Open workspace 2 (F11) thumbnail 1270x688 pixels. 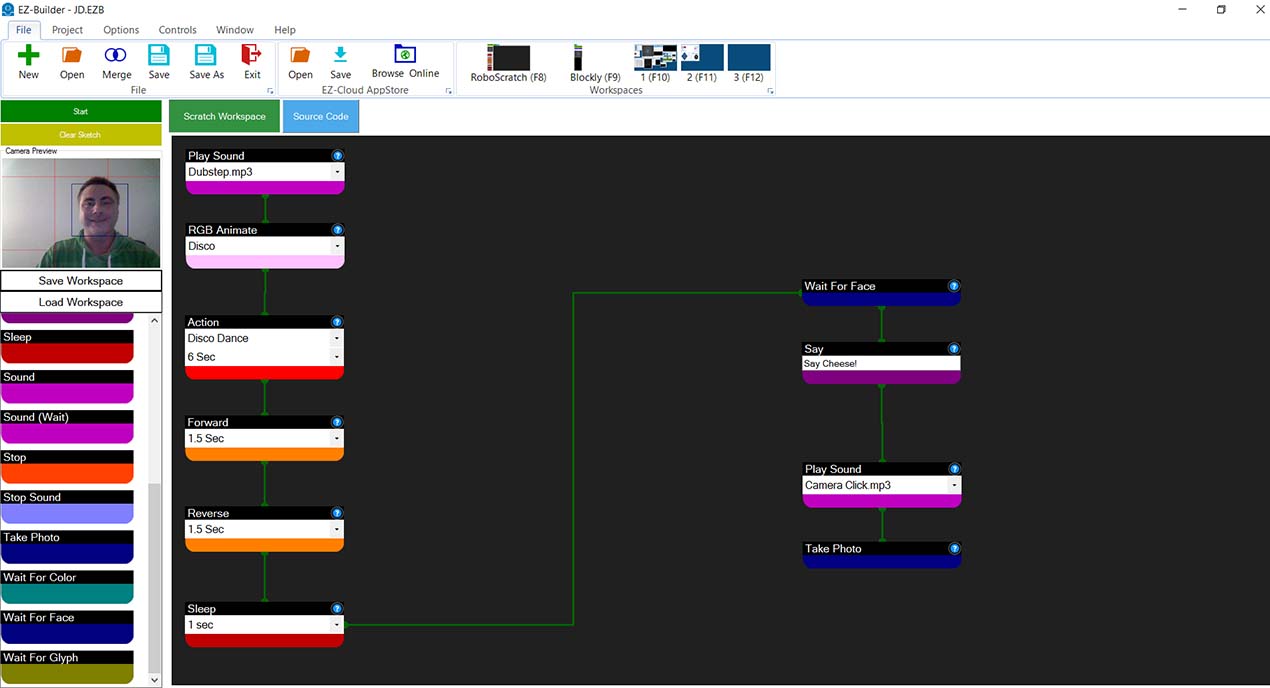[x=702, y=59]
